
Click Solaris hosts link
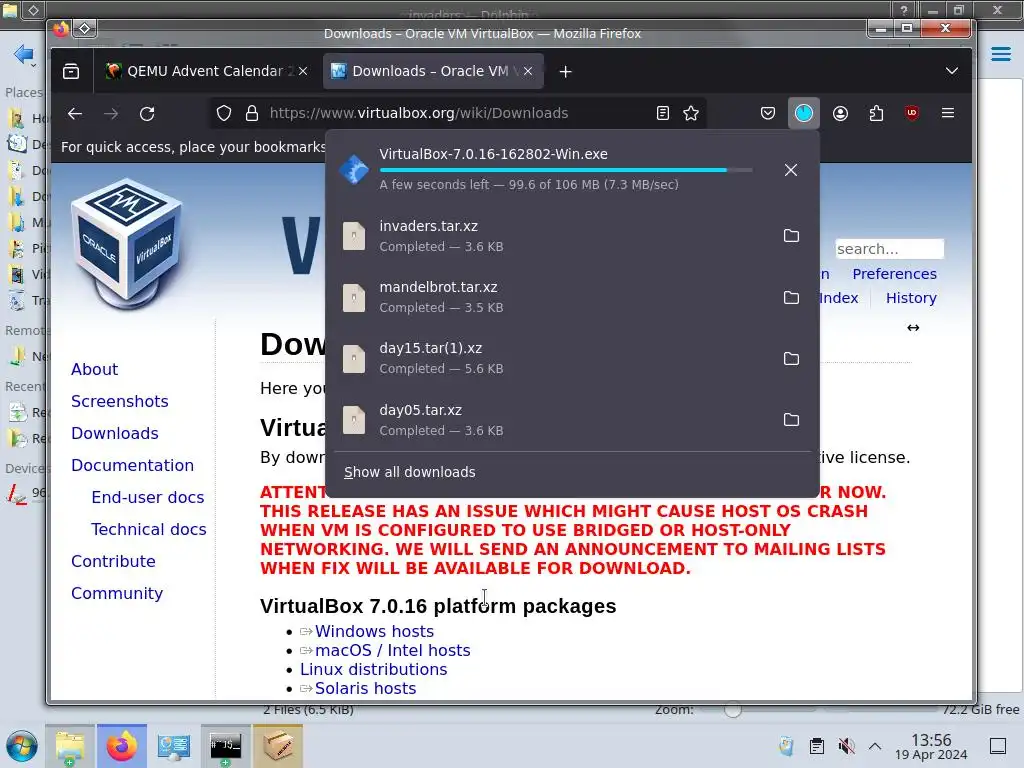[365, 688]
